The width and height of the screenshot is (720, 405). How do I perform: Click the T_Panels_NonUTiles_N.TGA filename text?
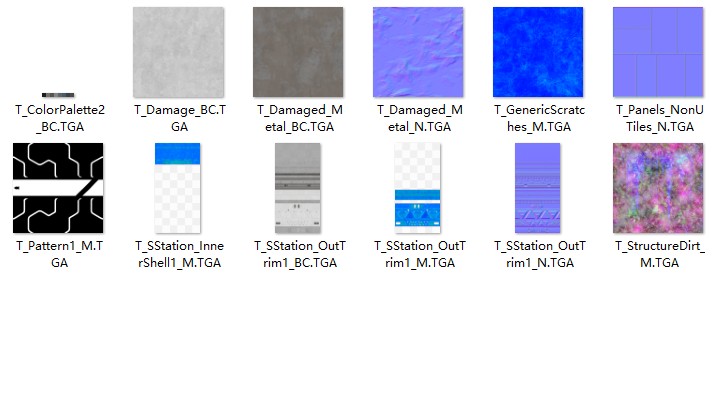[x=658, y=118]
